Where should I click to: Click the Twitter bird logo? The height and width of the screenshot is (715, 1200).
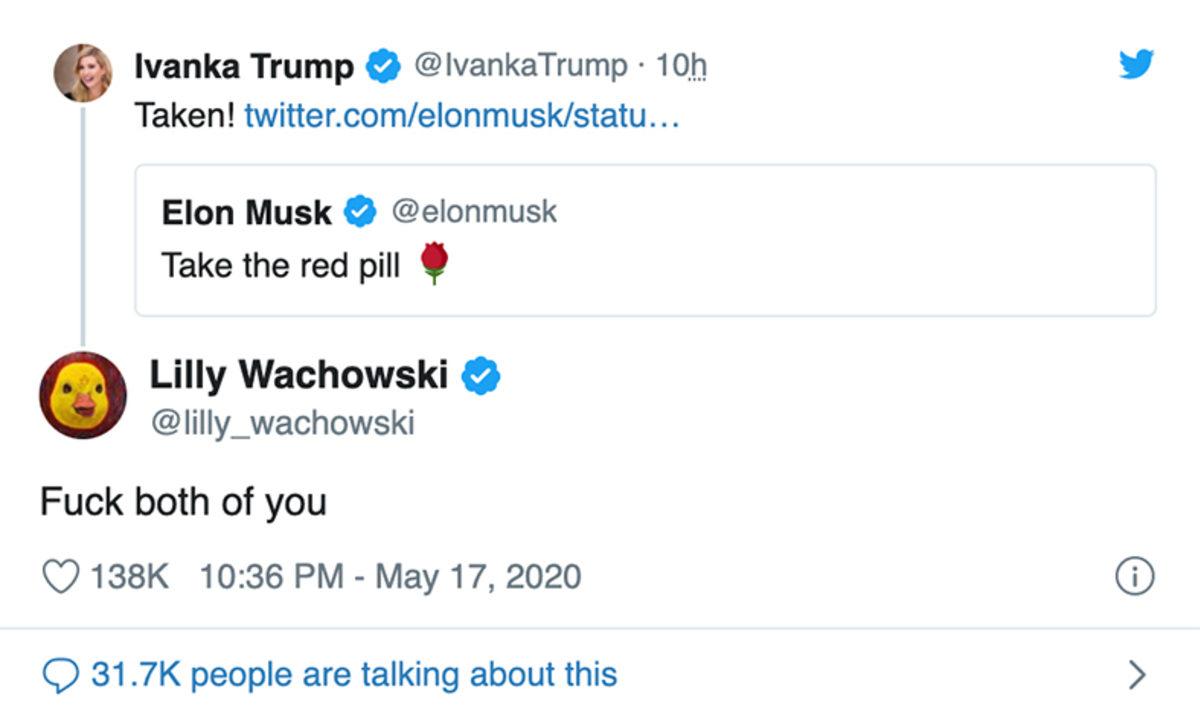[1135, 65]
